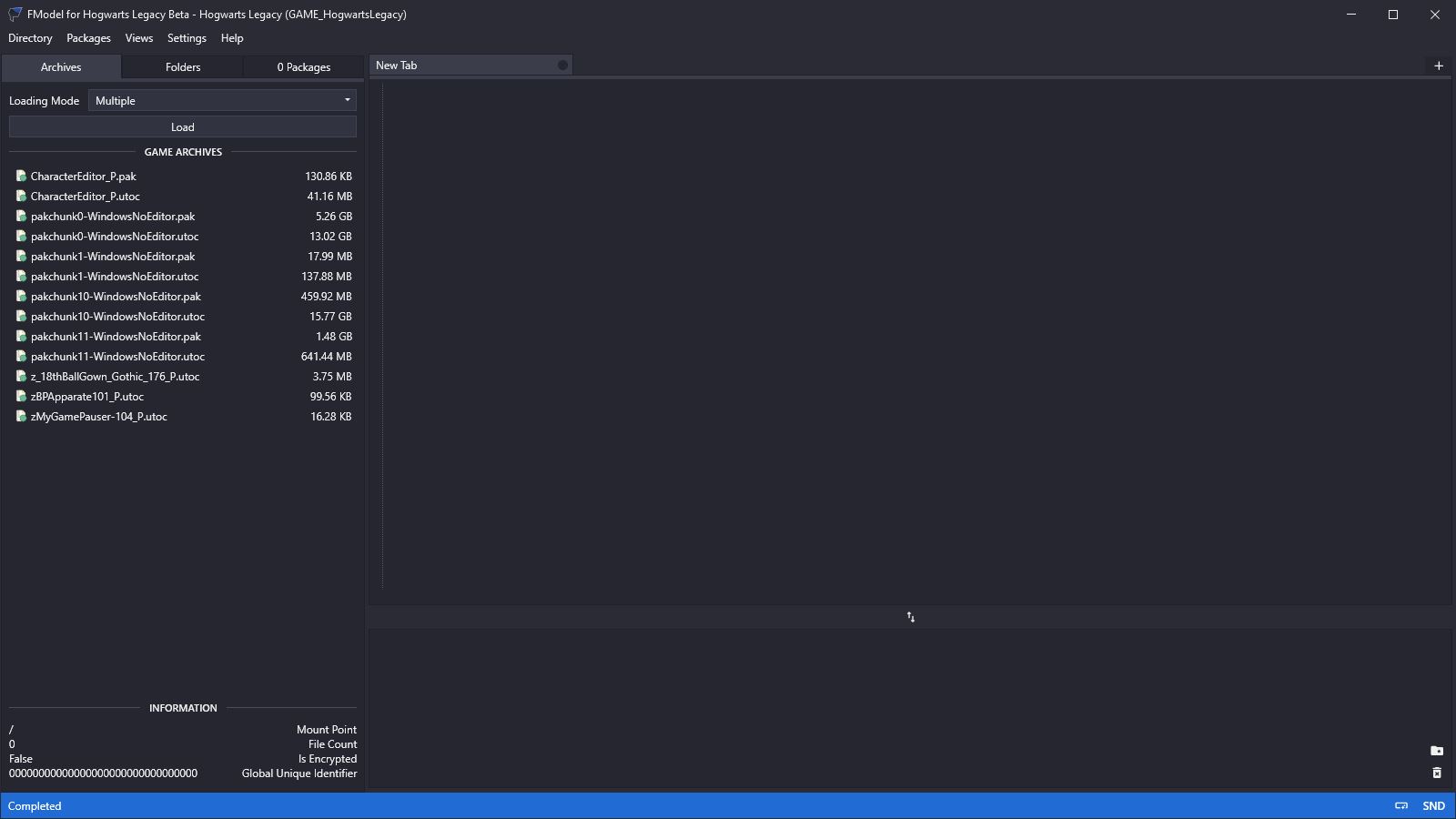The width and height of the screenshot is (1456, 819).
Task: Select pakchunk0-WindowsNoEditor.utoc name
Action: 115,237
